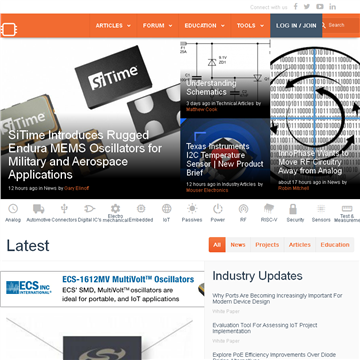Select the RISC-V chip icon
This screenshot has height=360, width=360.
click(269, 209)
